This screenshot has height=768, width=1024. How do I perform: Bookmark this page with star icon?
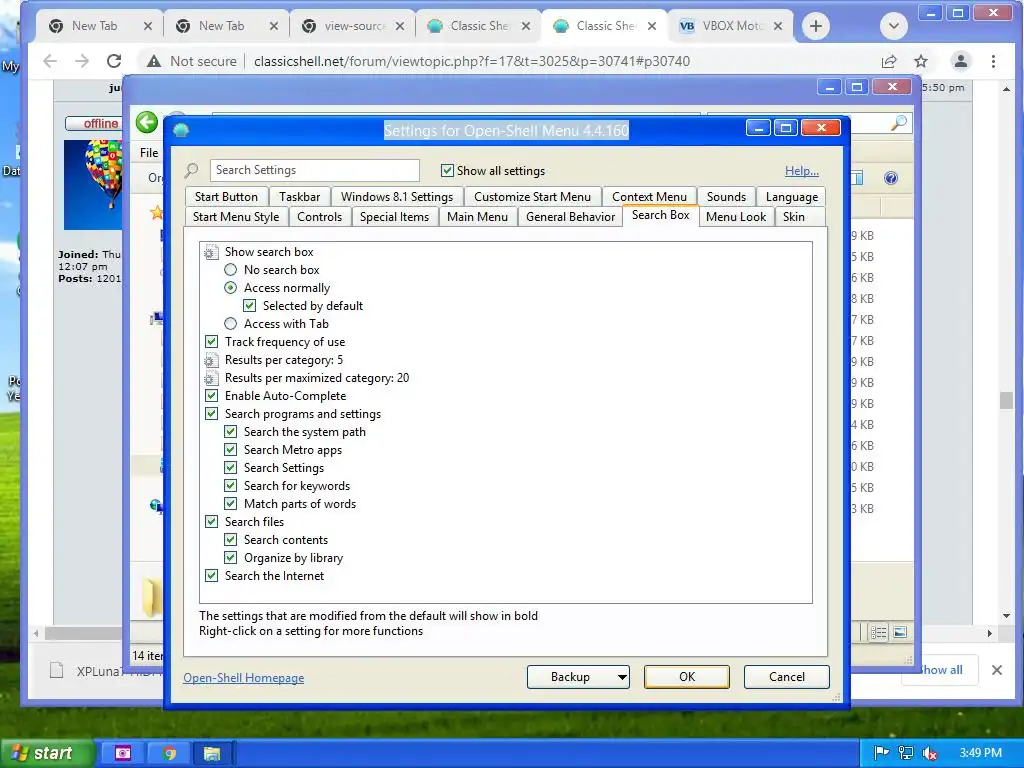(x=921, y=61)
